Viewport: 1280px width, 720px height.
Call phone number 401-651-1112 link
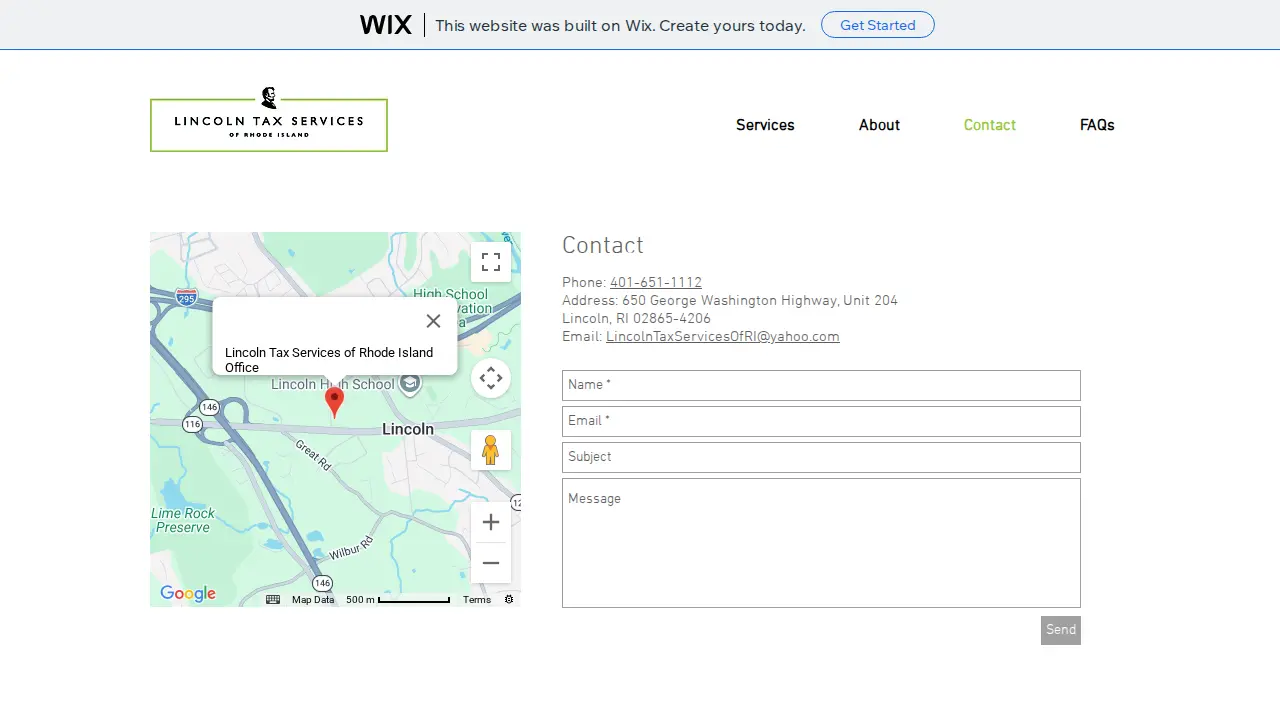[656, 283]
